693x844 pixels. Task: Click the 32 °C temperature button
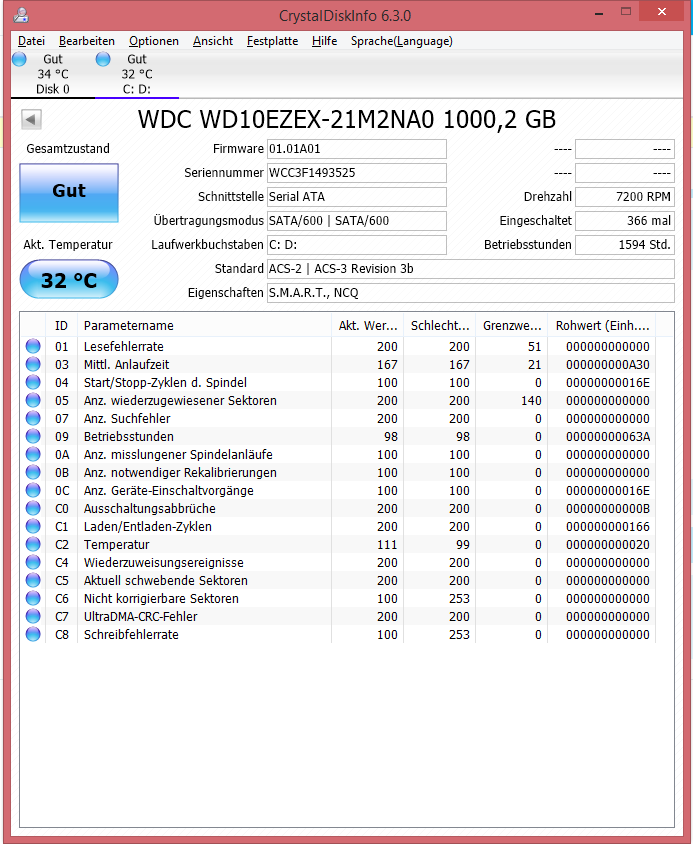[69, 279]
